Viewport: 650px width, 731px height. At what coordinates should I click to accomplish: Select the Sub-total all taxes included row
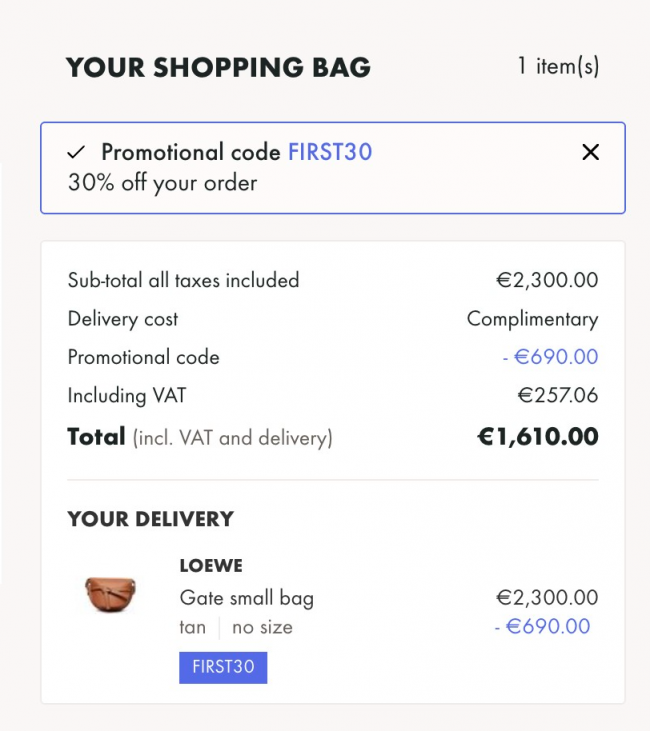(x=332, y=280)
